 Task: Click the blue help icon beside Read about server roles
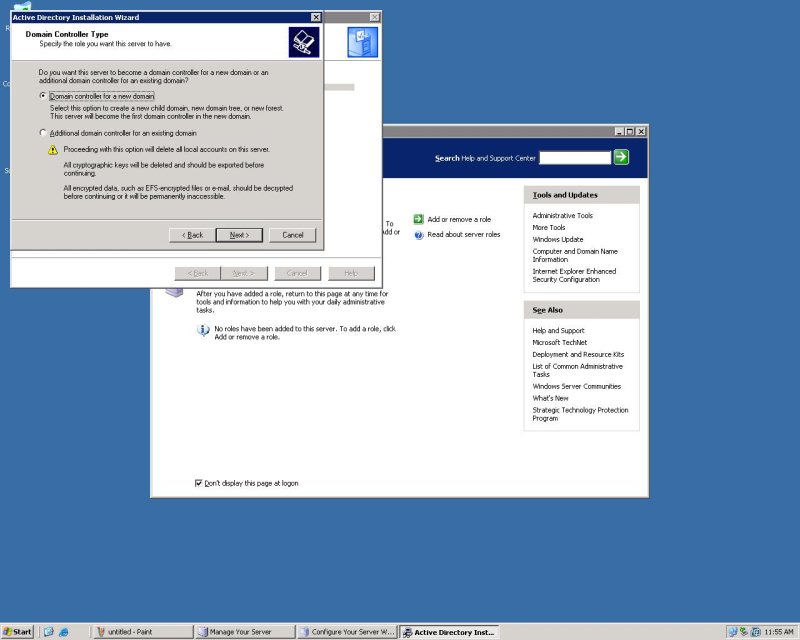pos(419,235)
